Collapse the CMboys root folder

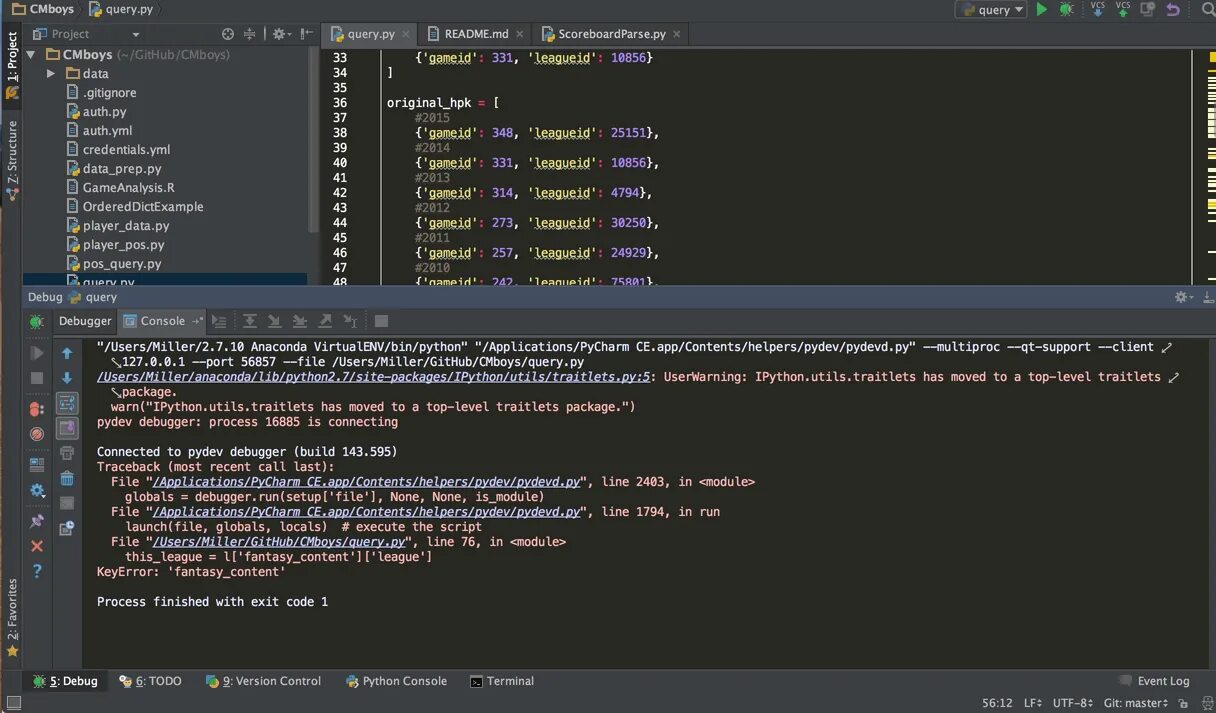[x=31, y=55]
